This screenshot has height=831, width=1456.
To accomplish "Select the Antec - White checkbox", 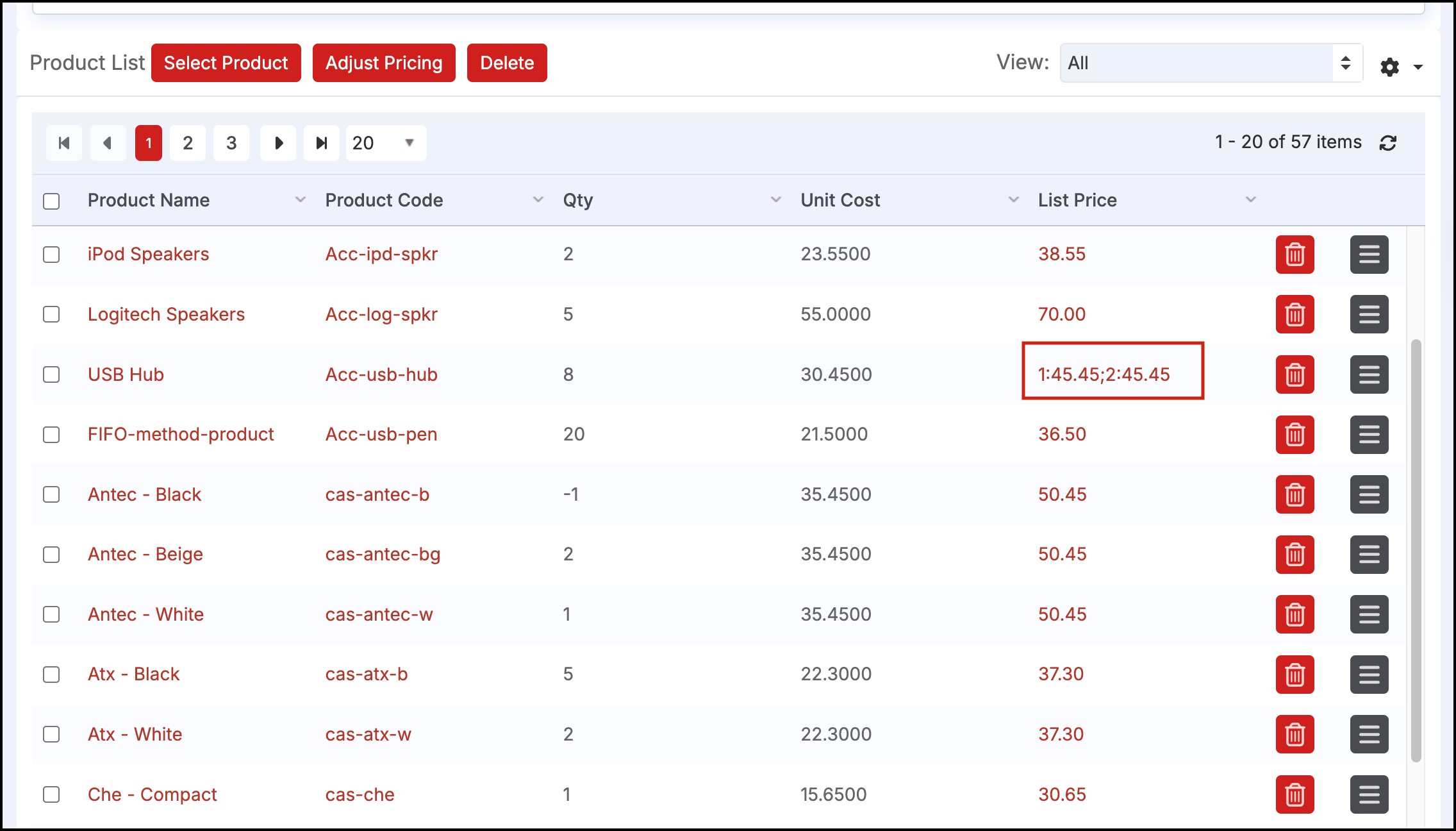I will pyautogui.click(x=51, y=614).
